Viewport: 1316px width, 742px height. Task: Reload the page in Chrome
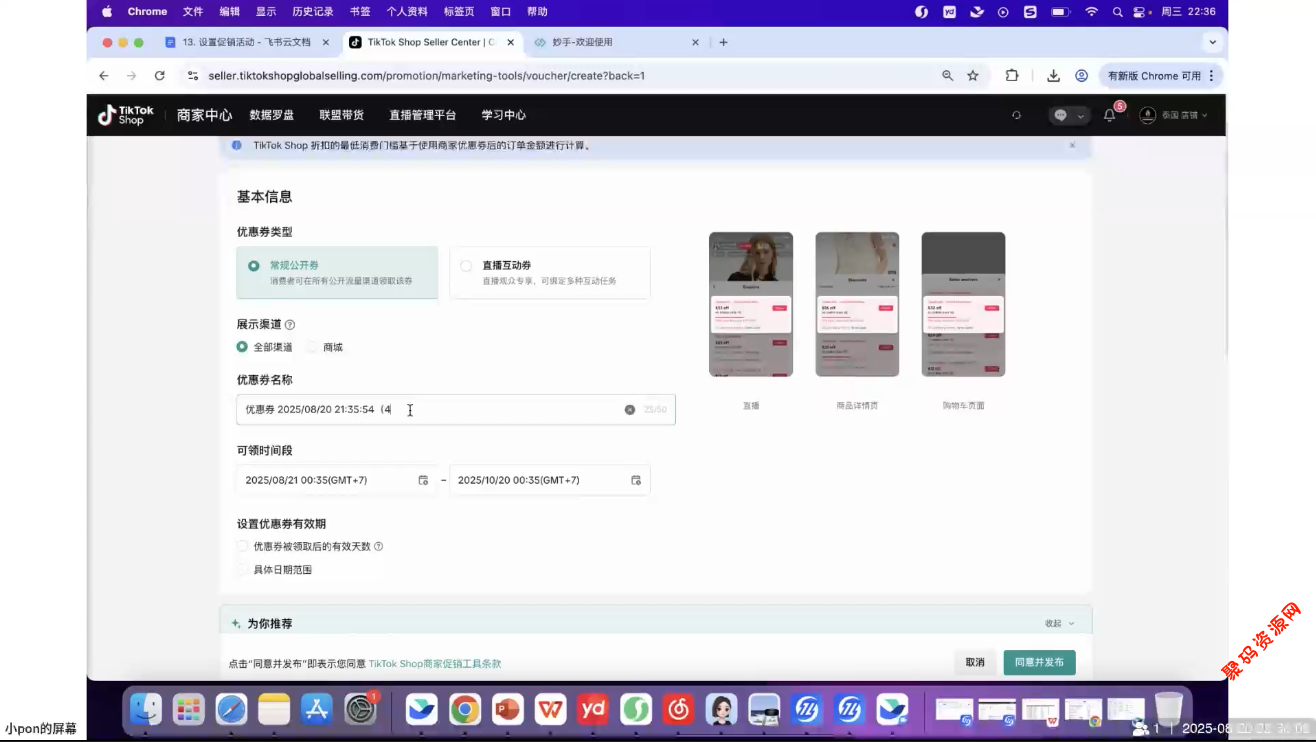(x=159, y=75)
